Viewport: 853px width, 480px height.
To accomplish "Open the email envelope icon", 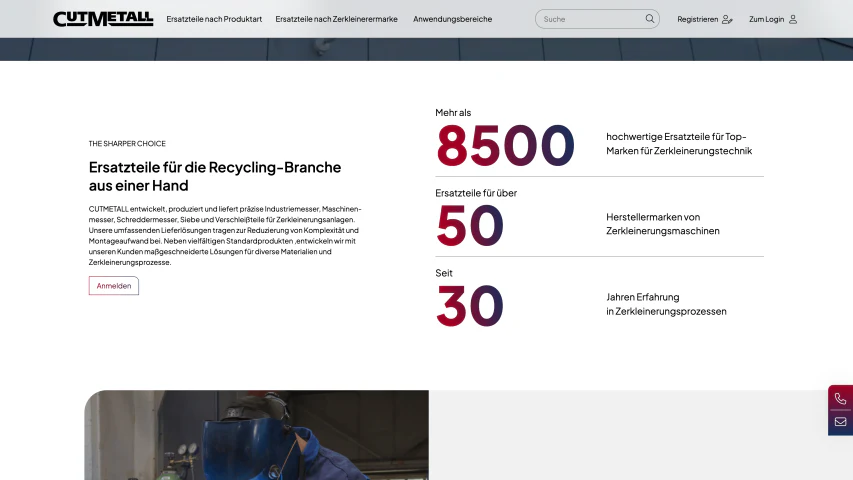I will [x=840, y=422].
